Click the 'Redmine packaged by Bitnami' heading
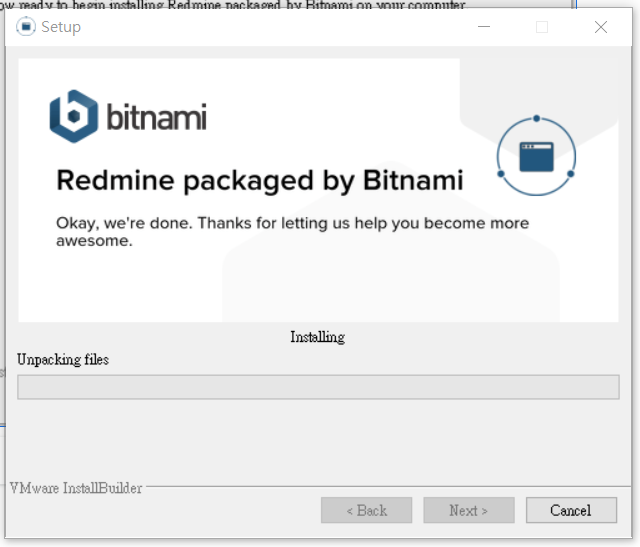 pyautogui.click(x=260, y=180)
